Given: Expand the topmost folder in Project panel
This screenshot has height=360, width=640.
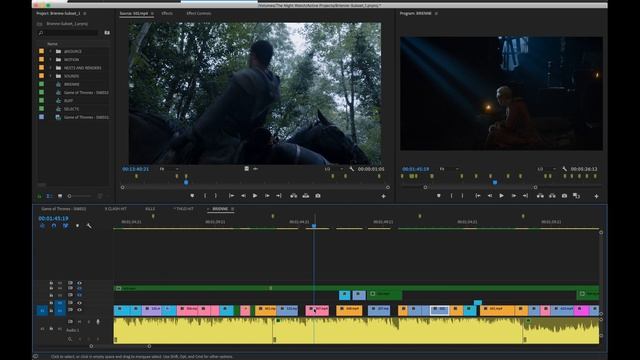Looking at the screenshot, I should click(x=51, y=51).
